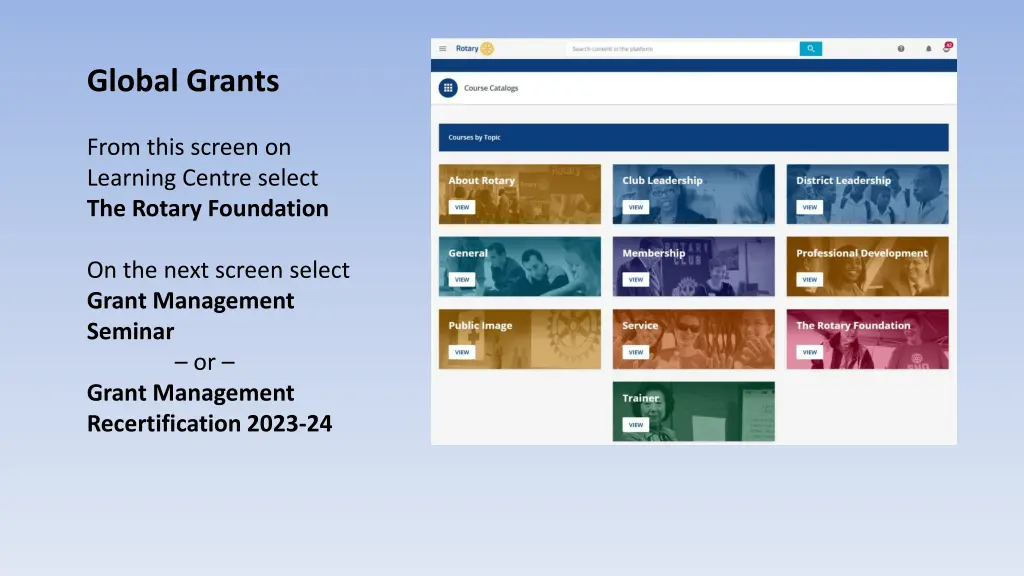Open The Rotary Foundation title on the pink card
Viewport: 1024px width, 576px height.
(853, 325)
